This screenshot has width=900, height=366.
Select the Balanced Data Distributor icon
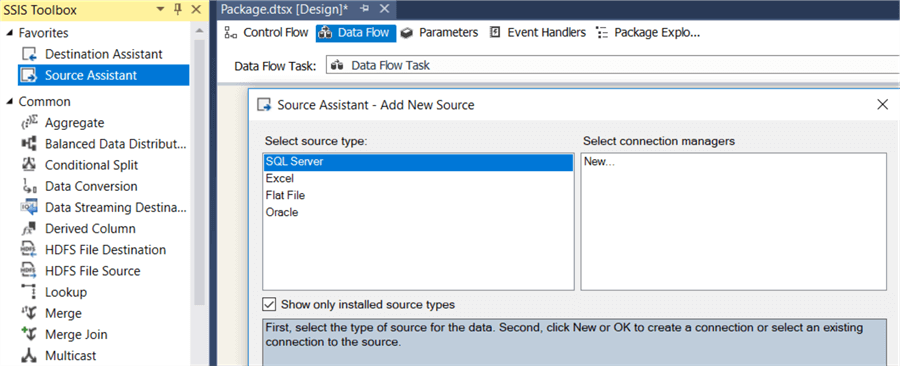pyautogui.click(x=29, y=144)
